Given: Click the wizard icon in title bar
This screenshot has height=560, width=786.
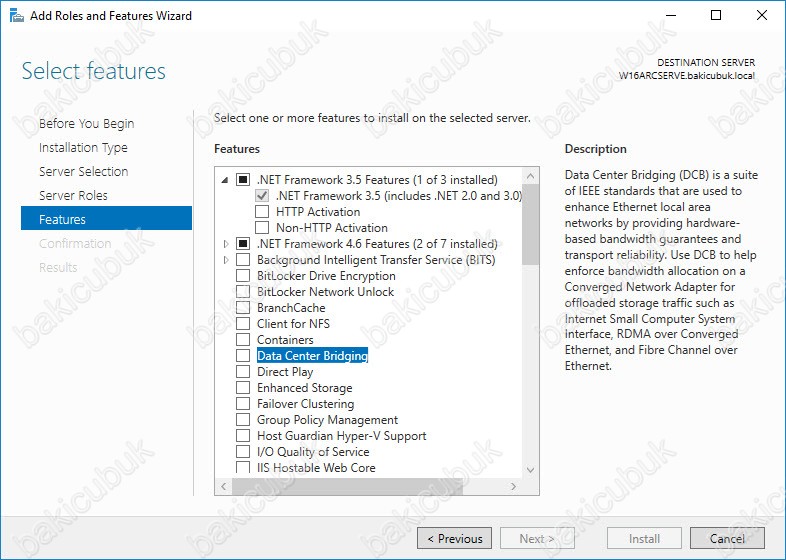Looking at the screenshot, I should [17, 16].
